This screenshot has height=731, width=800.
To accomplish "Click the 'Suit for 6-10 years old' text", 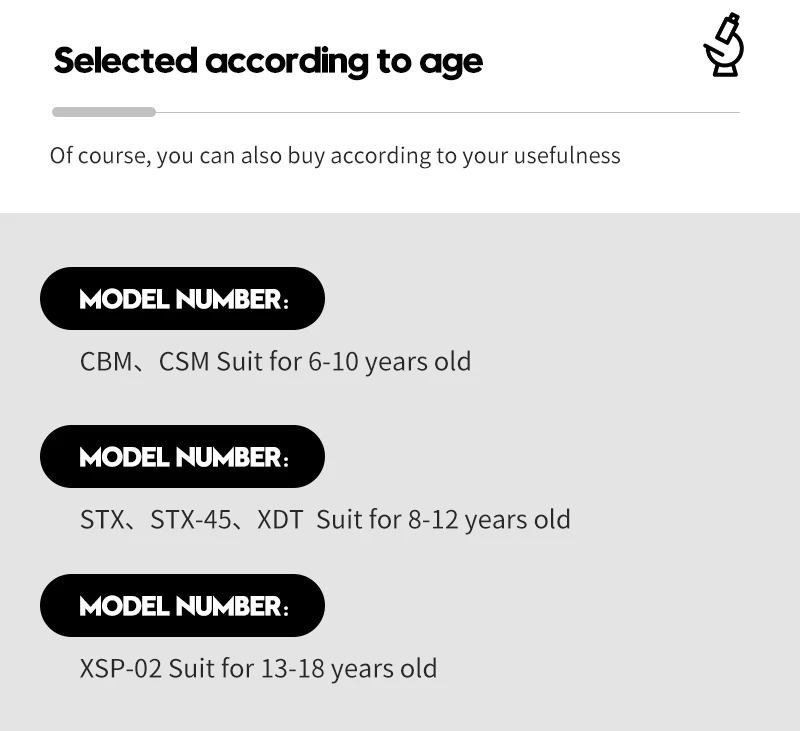I will pos(344,362).
